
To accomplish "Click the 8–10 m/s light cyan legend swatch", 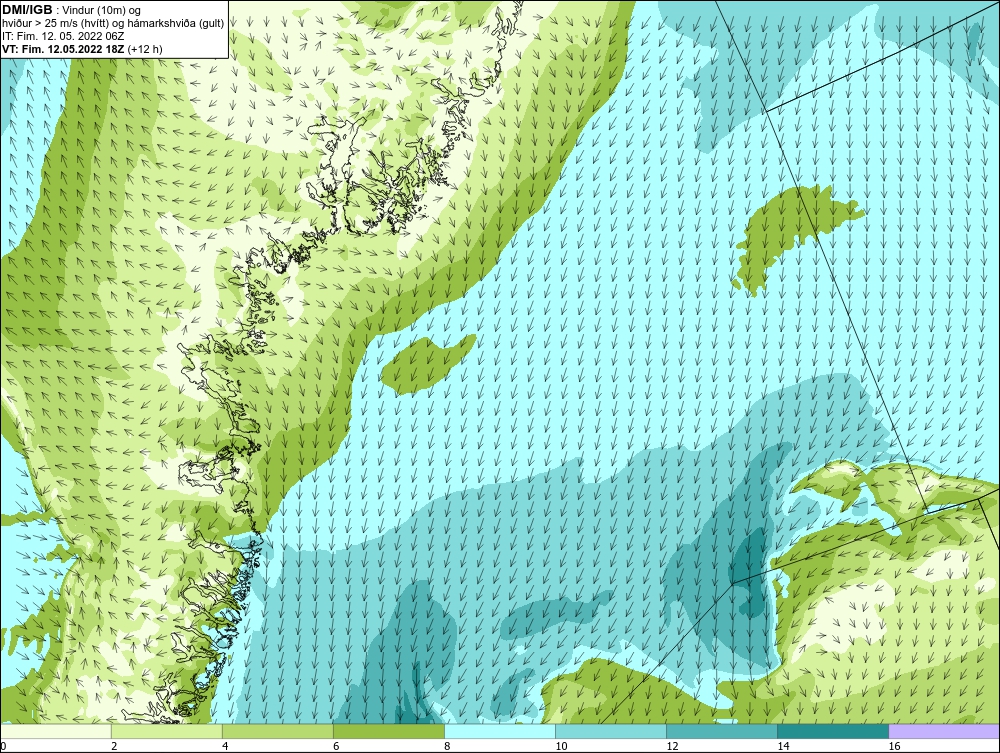I will (x=500, y=731).
